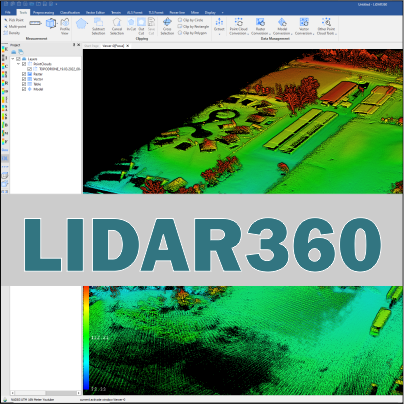Toggle the Vector layer checkbox
The image size is (404, 404).
(24, 79)
